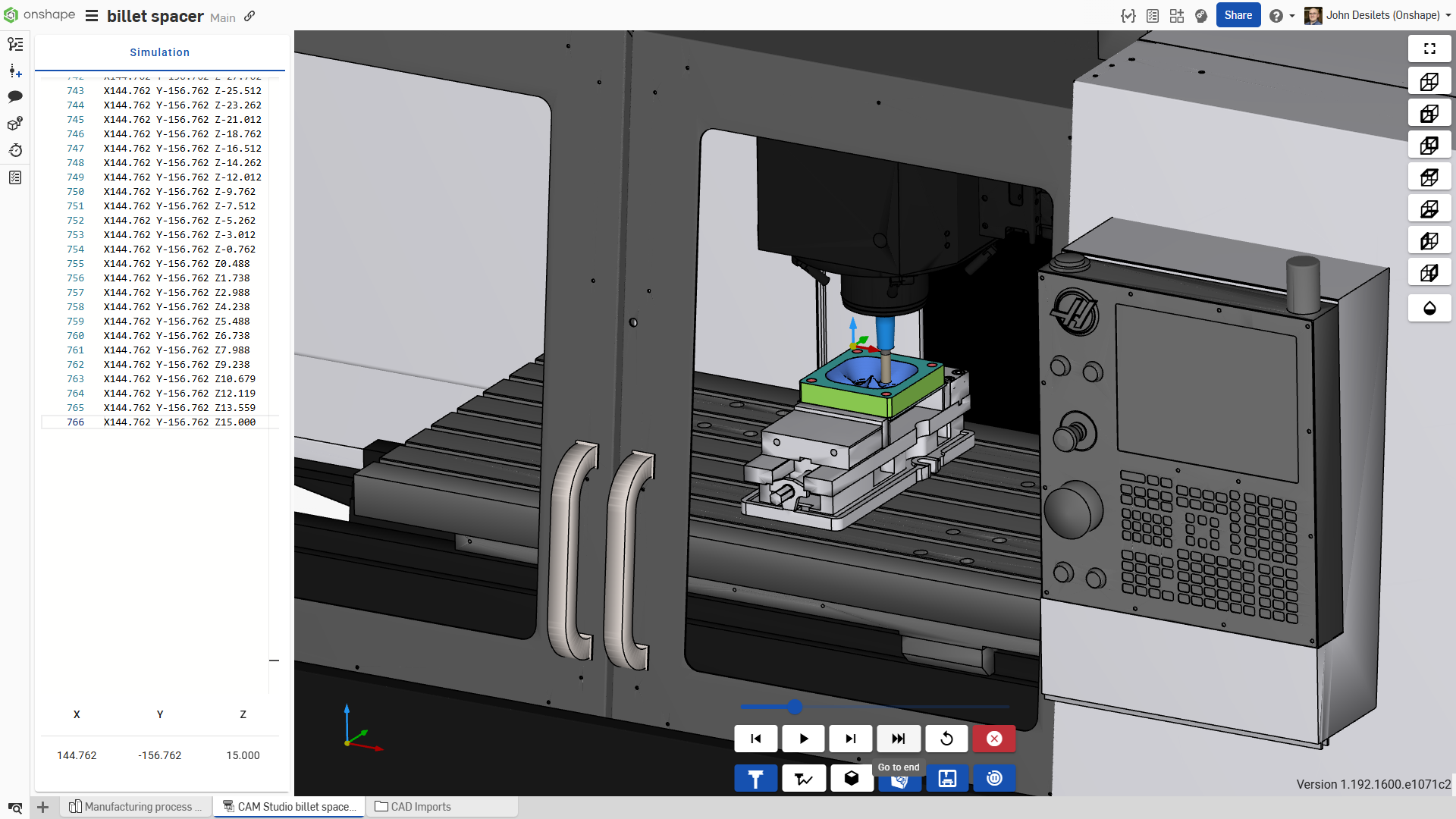This screenshot has height=819, width=1456.
Task: Toggle tool visibility button
Action: [755, 779]
